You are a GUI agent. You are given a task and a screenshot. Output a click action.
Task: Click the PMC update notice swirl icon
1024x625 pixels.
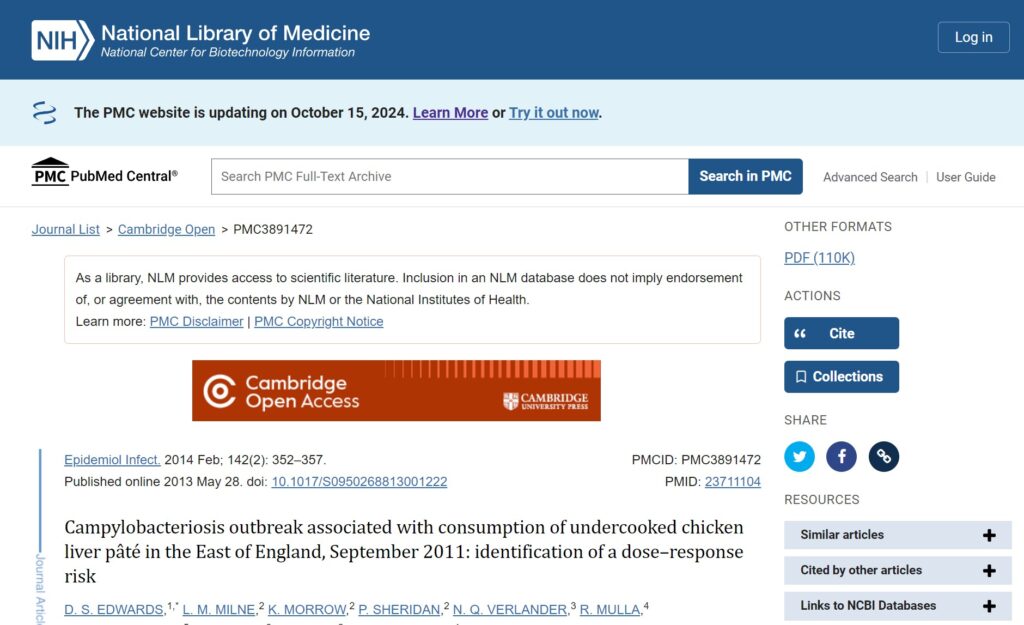(45, 112)
